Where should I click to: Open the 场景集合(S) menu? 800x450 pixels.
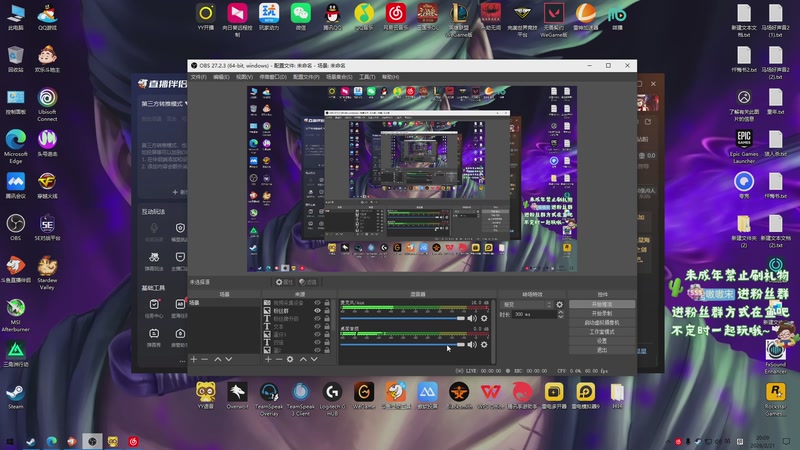pos(339,77)
